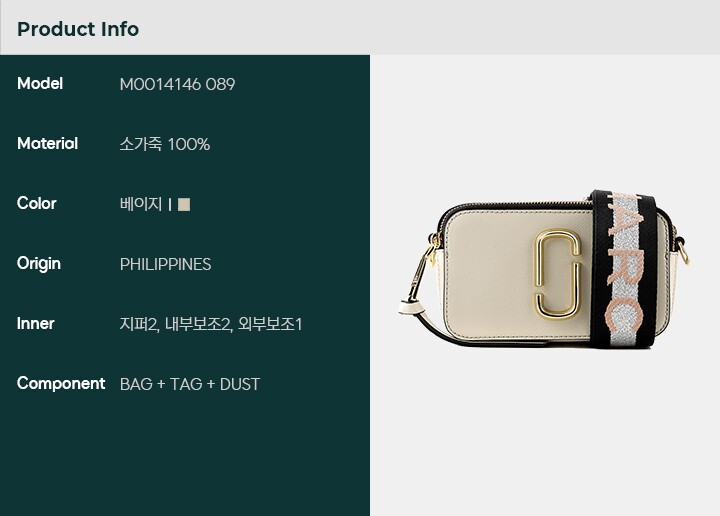Click the Product Info heading
The height and width of the screenshot is (516, 720).
click(x=78, y=29)
